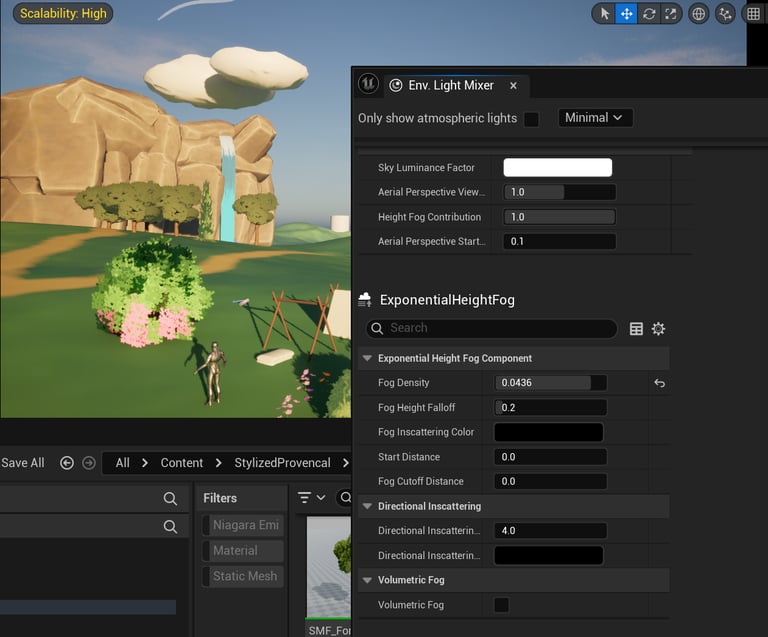768x637 pixels.
Task: Toggle surface snapping icon in viewport toolbar
Action: point(725,14)
